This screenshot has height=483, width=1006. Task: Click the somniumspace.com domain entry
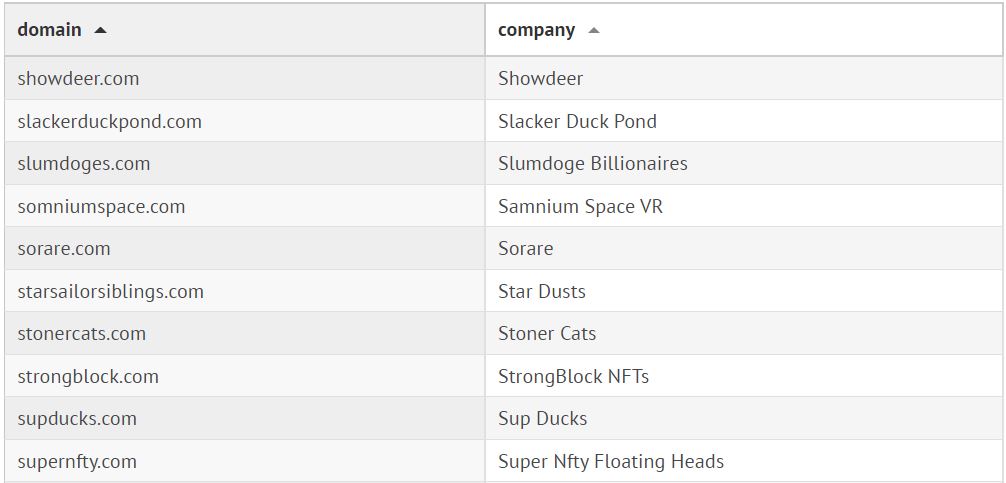(101, 206)
